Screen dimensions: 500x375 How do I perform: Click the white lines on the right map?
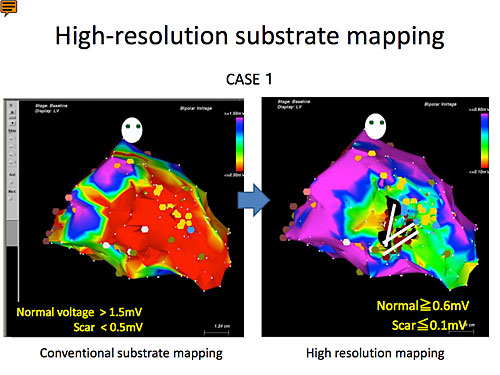tap(399, 232)
